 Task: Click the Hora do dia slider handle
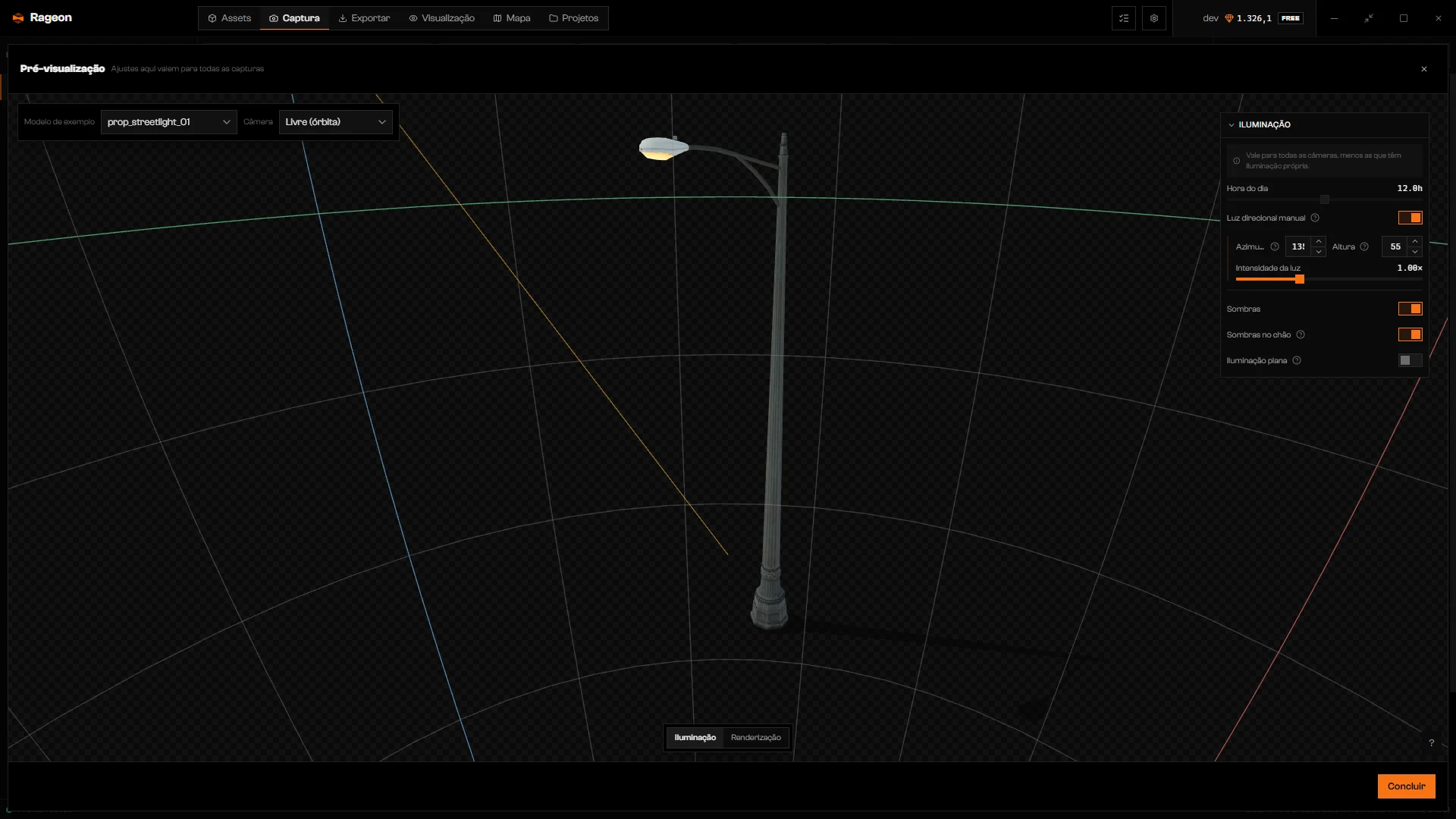click(1325, 200)
